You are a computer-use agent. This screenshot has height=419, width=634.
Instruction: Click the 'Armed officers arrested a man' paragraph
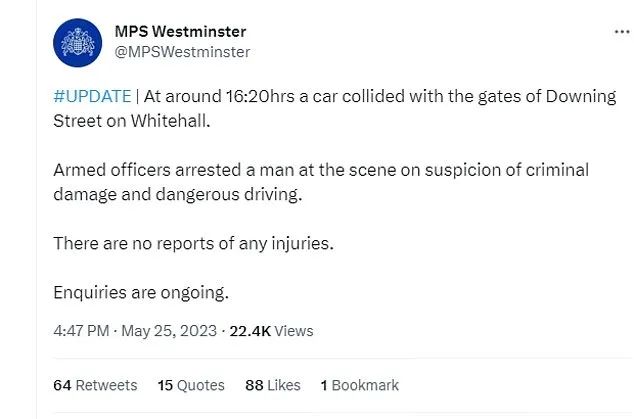(321, 182)
